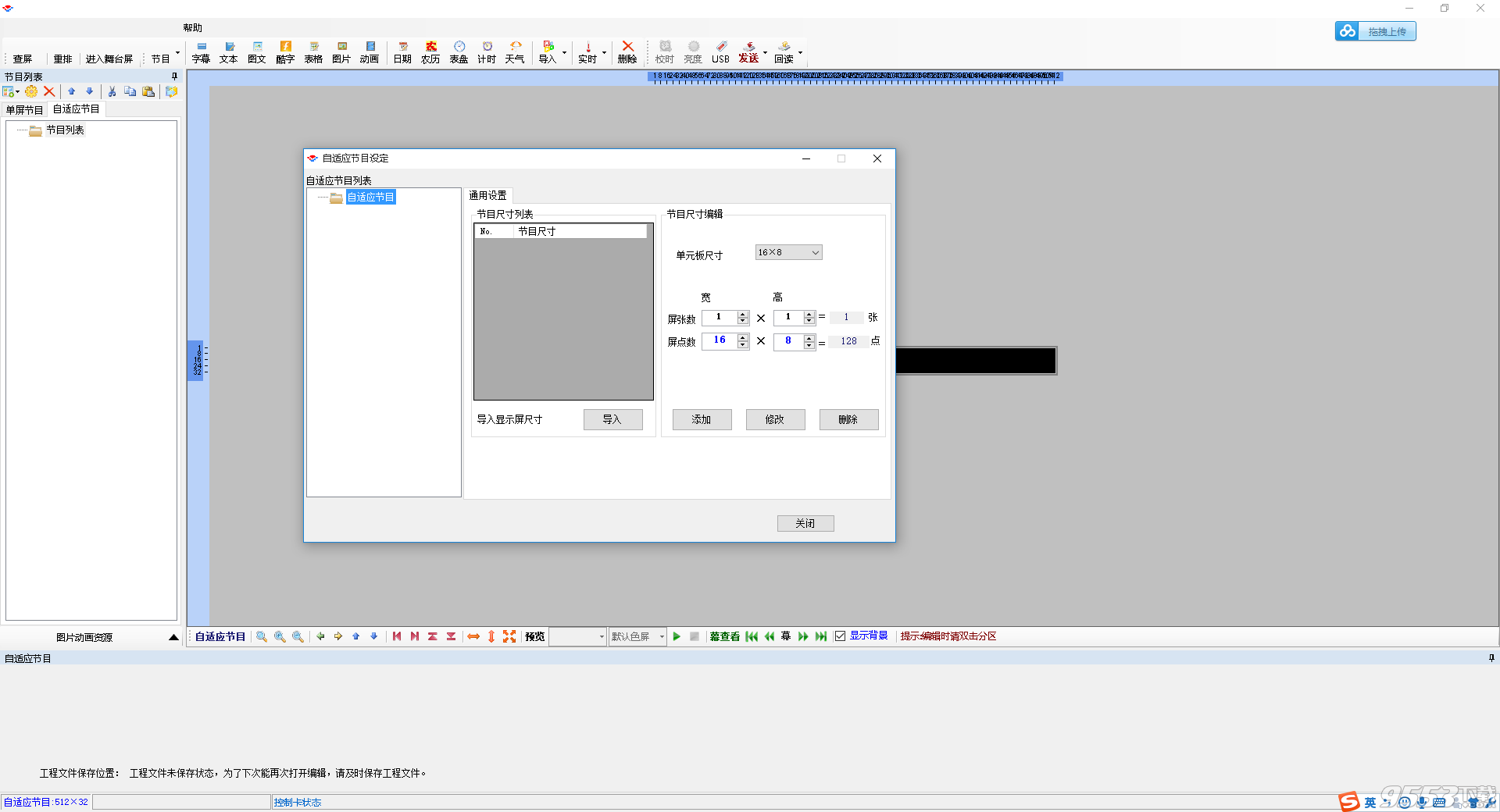This screenshot has height=812, width=1500.
Task: Insert a 表盘 clock dial region
Action: (x=459, y=52)
